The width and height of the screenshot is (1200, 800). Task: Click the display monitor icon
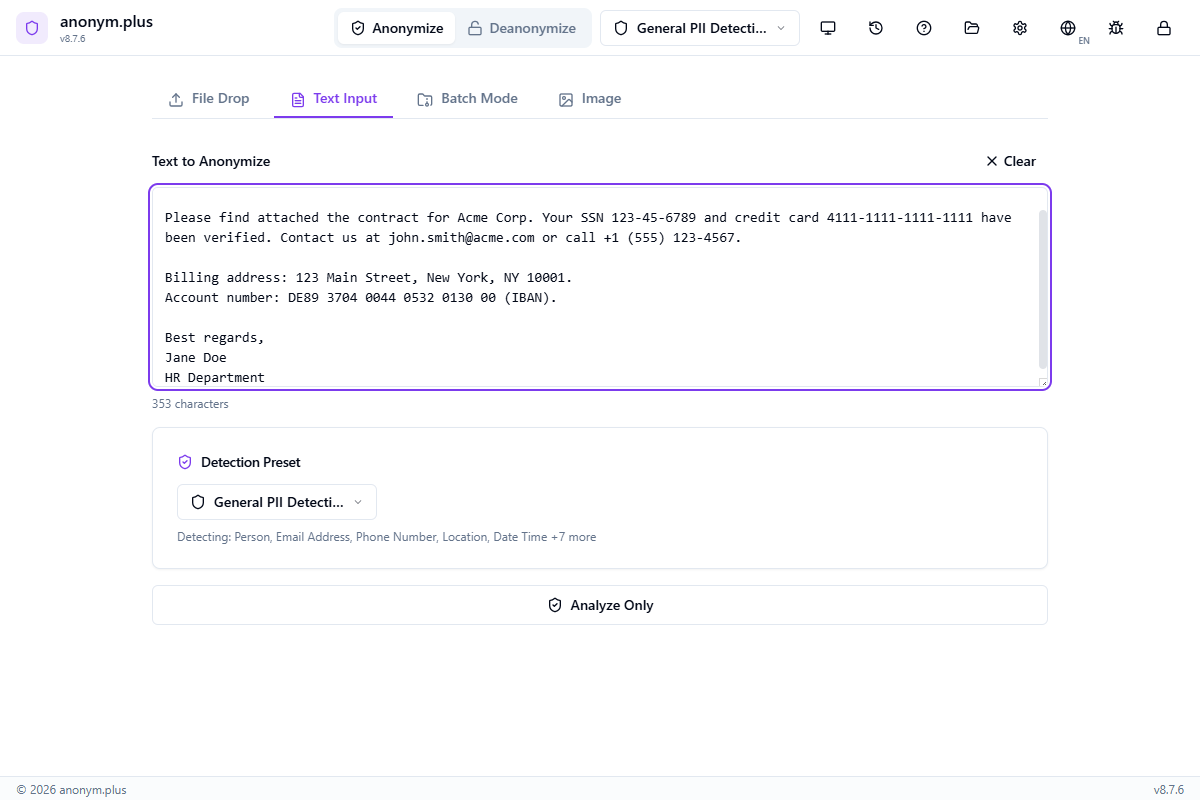[828, 28]
